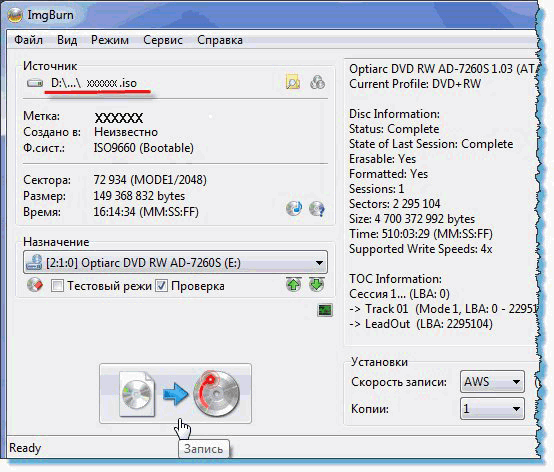Click the load tray down-arrow icon
This screenshot has height=472, width=554.
[317, 284]
